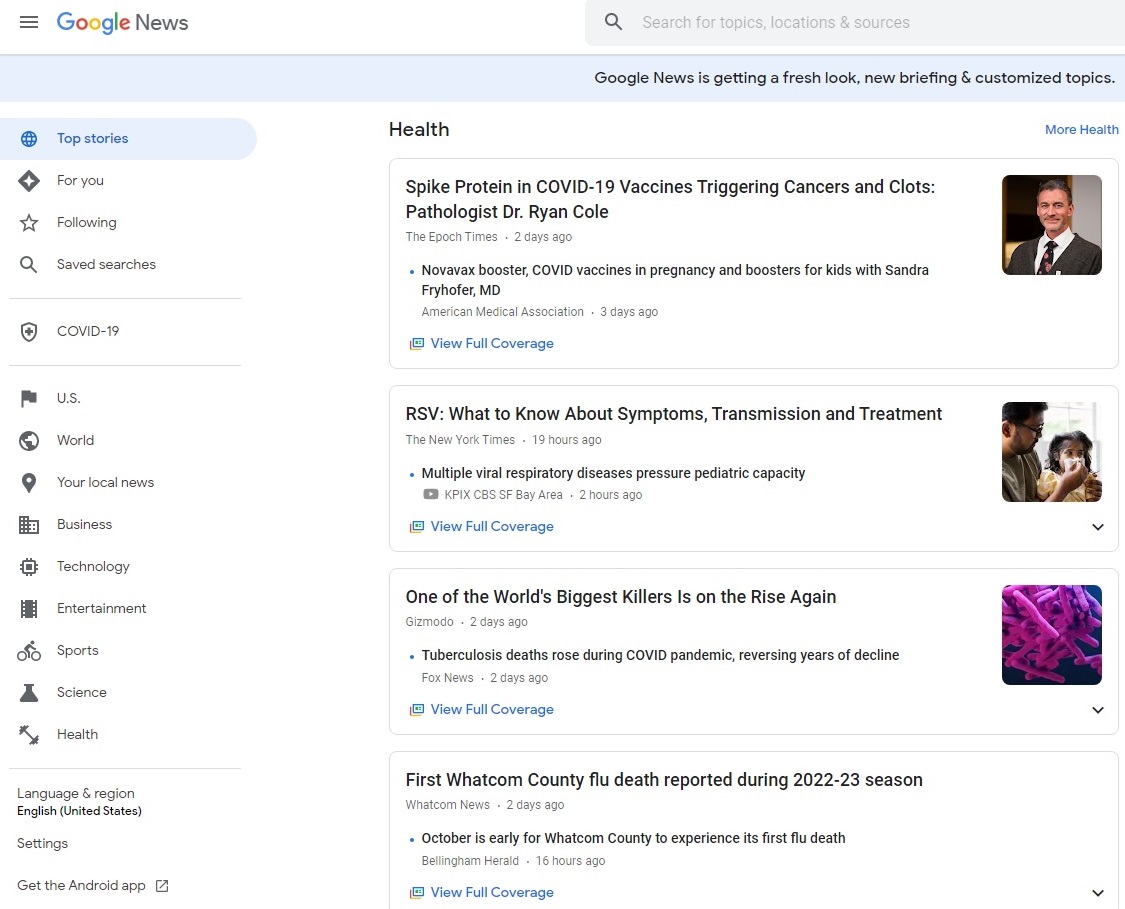The width and height of the screenshot is (1125, 909).
Task: Click RSV story thumbnail image
Action: click(x=1052, y=452)
